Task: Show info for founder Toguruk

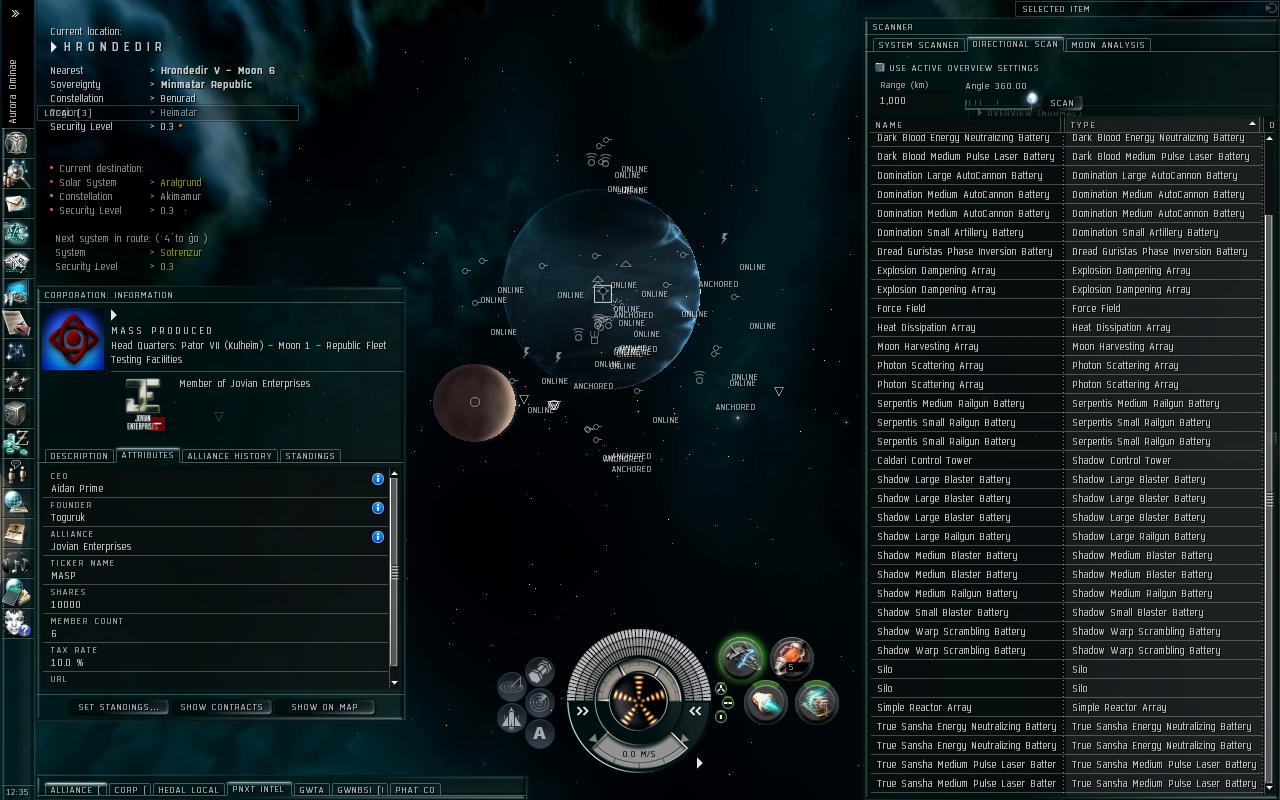Action: pyautogui.click(x=378, y=508)
